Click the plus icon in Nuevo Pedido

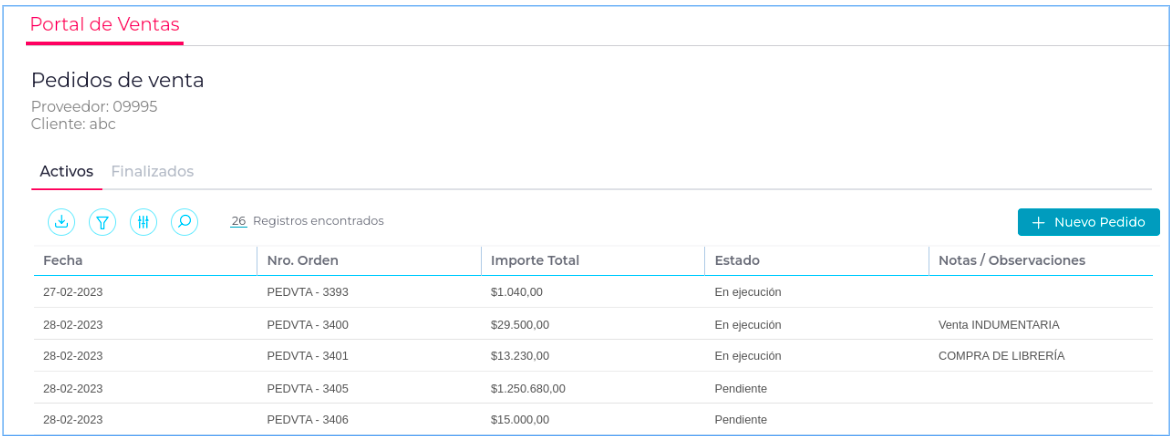coord(1038,222)
